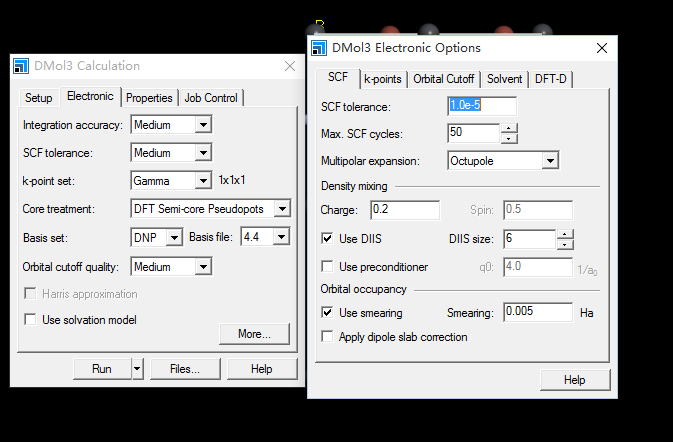Increase Max. SCF cycles with up arrow

pyautogui.click(x=509, y=128)
